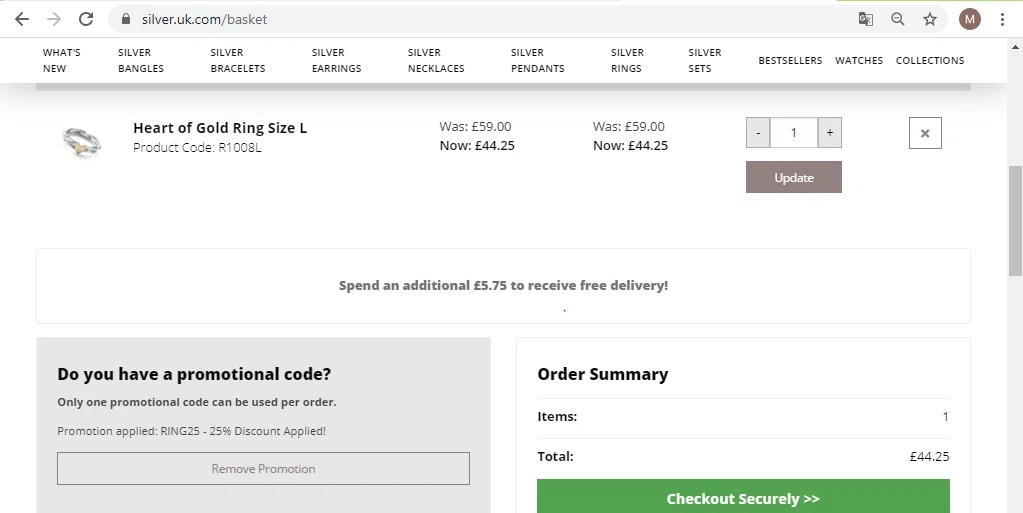1023x513 pixels.
Task: Bookmark this page with the star
Action: [930, 19]
